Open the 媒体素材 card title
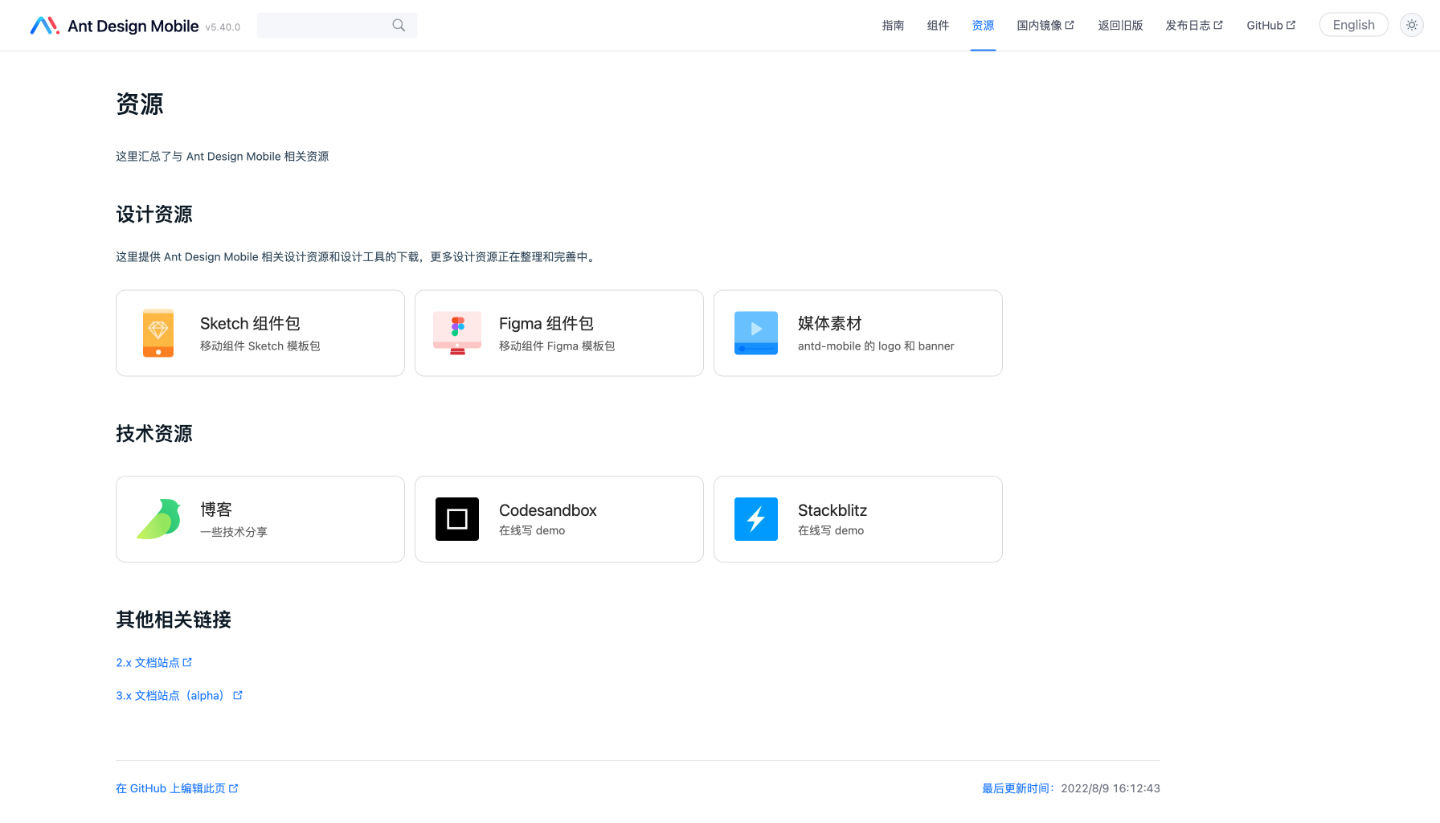Screen dimensions: 1440x823 pyautogui.click(x=830, y=323)
